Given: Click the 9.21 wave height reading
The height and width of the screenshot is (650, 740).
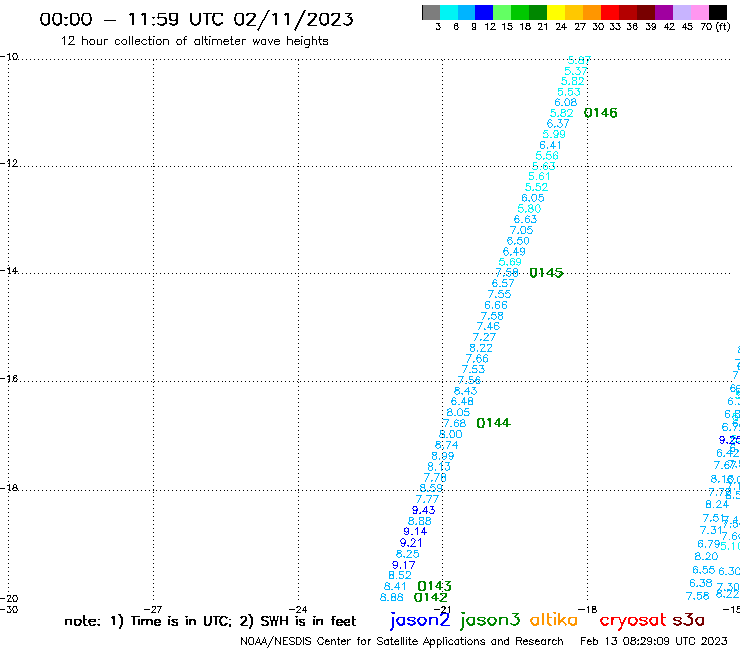Looking at the screenshot, I should pos(411,543).
